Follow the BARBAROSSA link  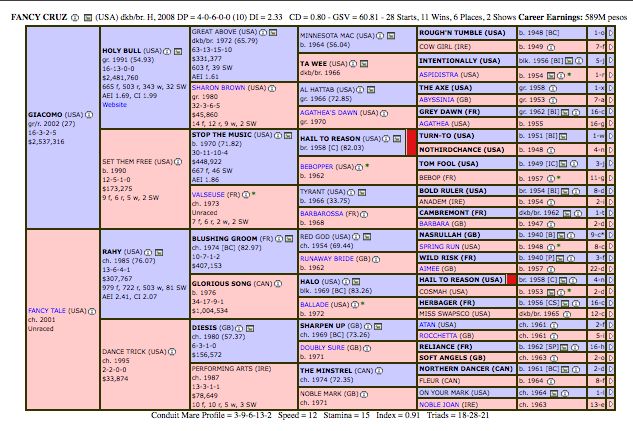(324, 213)
